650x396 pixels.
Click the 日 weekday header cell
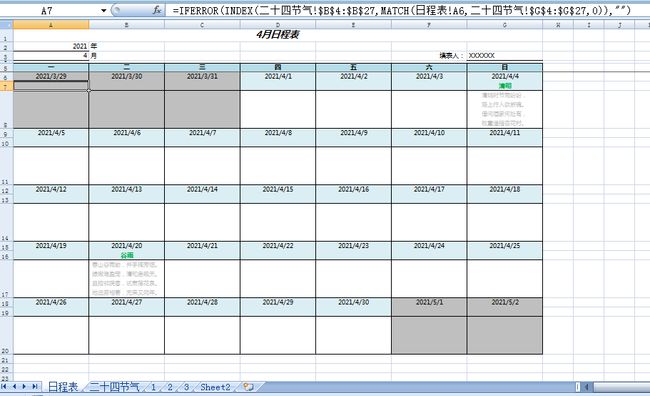(x=504, y=67)
